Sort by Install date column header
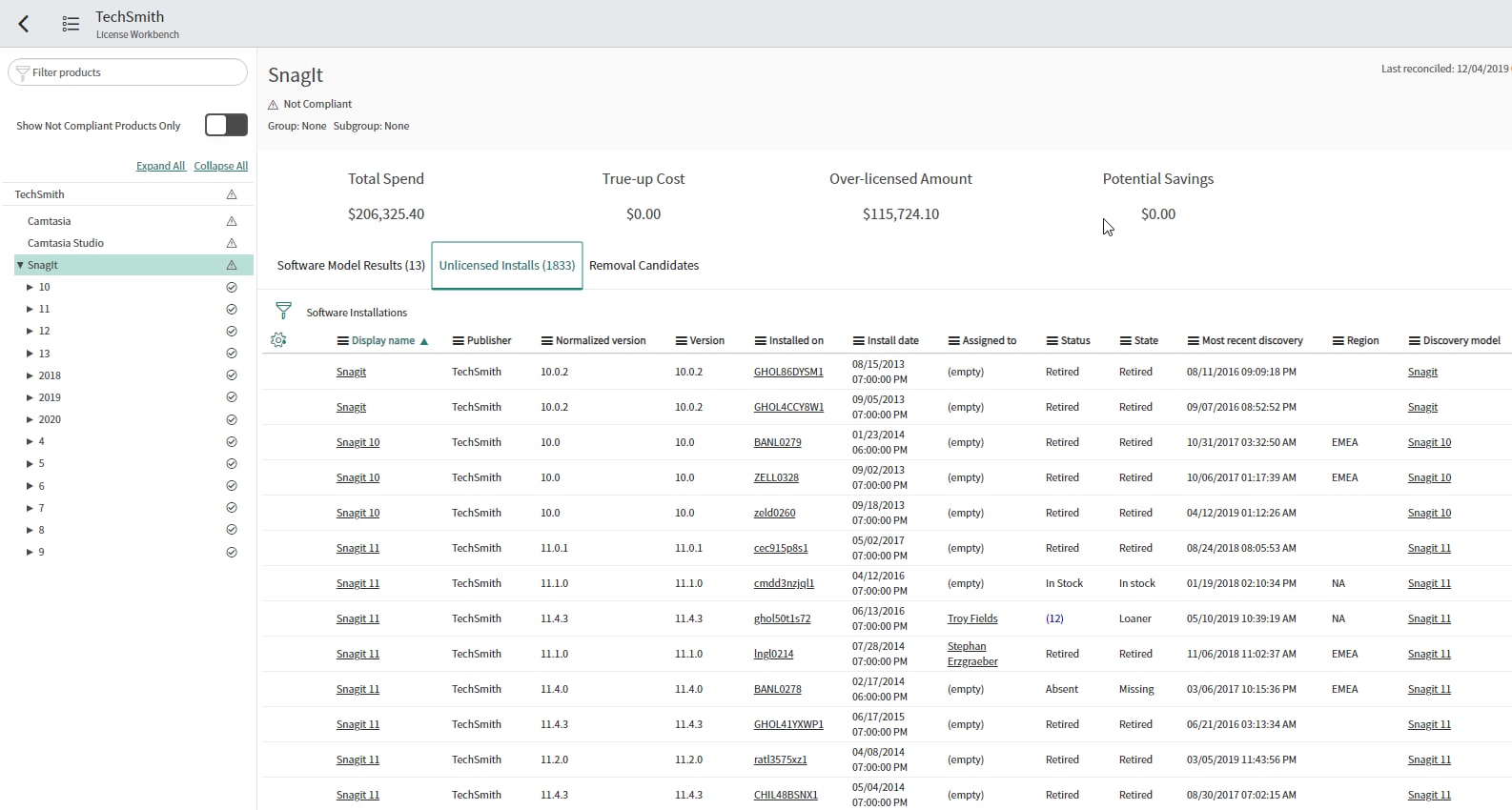 893,340
